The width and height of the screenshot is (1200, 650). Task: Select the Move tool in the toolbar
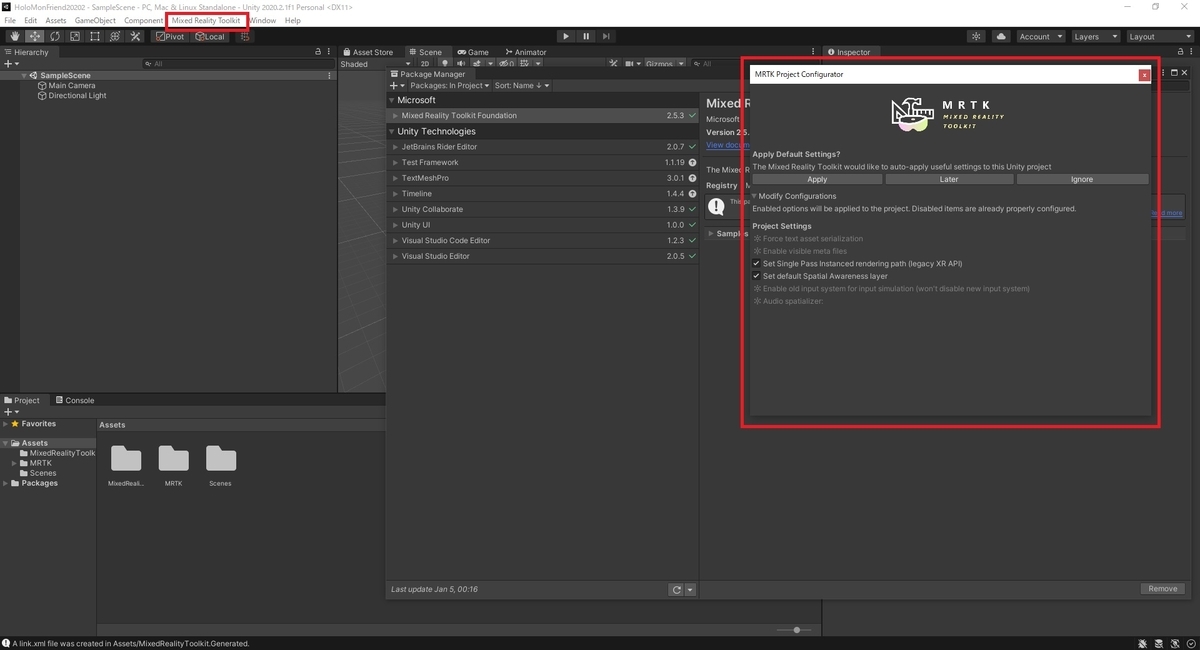(34, 36)
